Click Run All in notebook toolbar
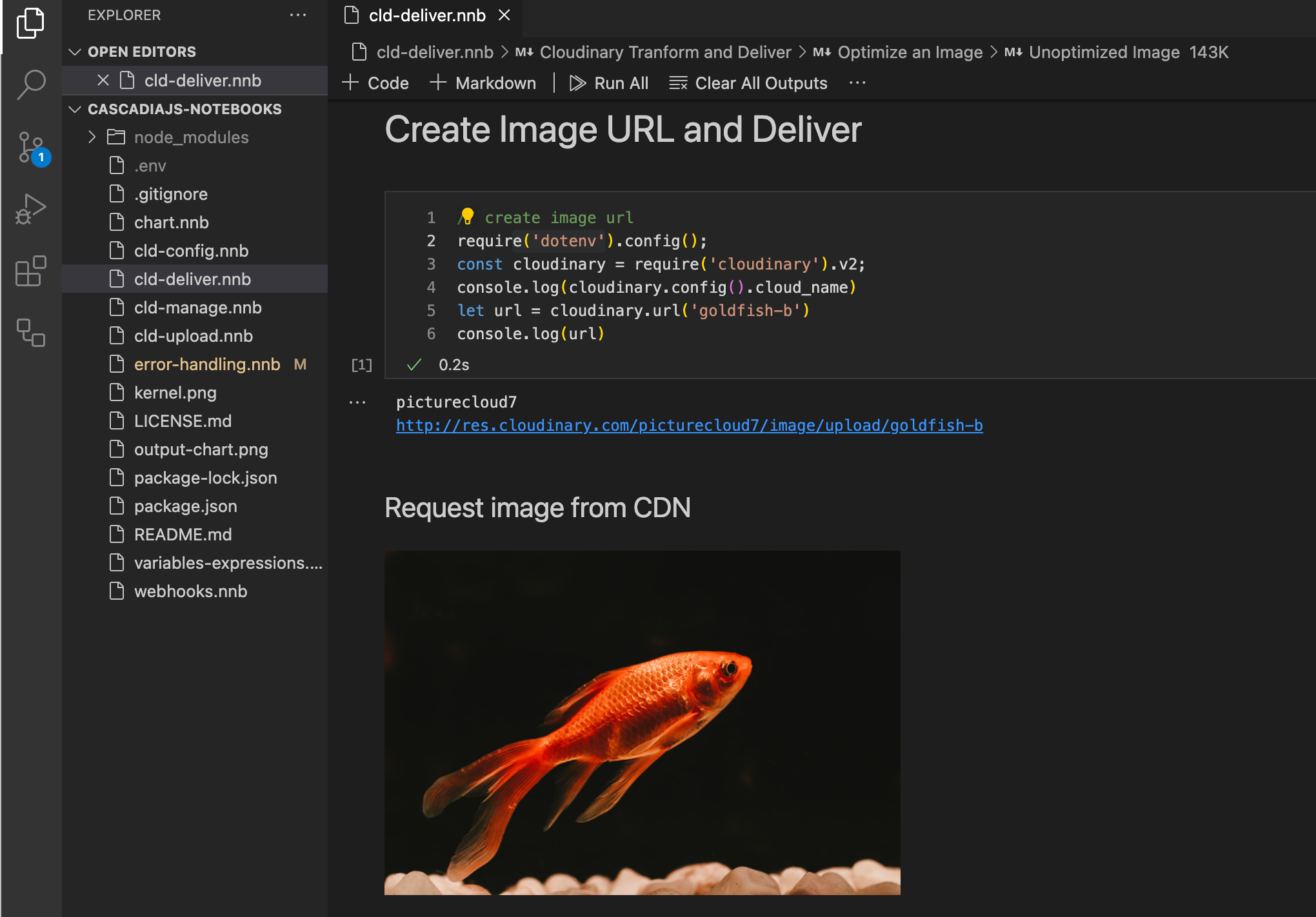The width and height of the screenshot is (1316, 917). (x=609, y=83)
